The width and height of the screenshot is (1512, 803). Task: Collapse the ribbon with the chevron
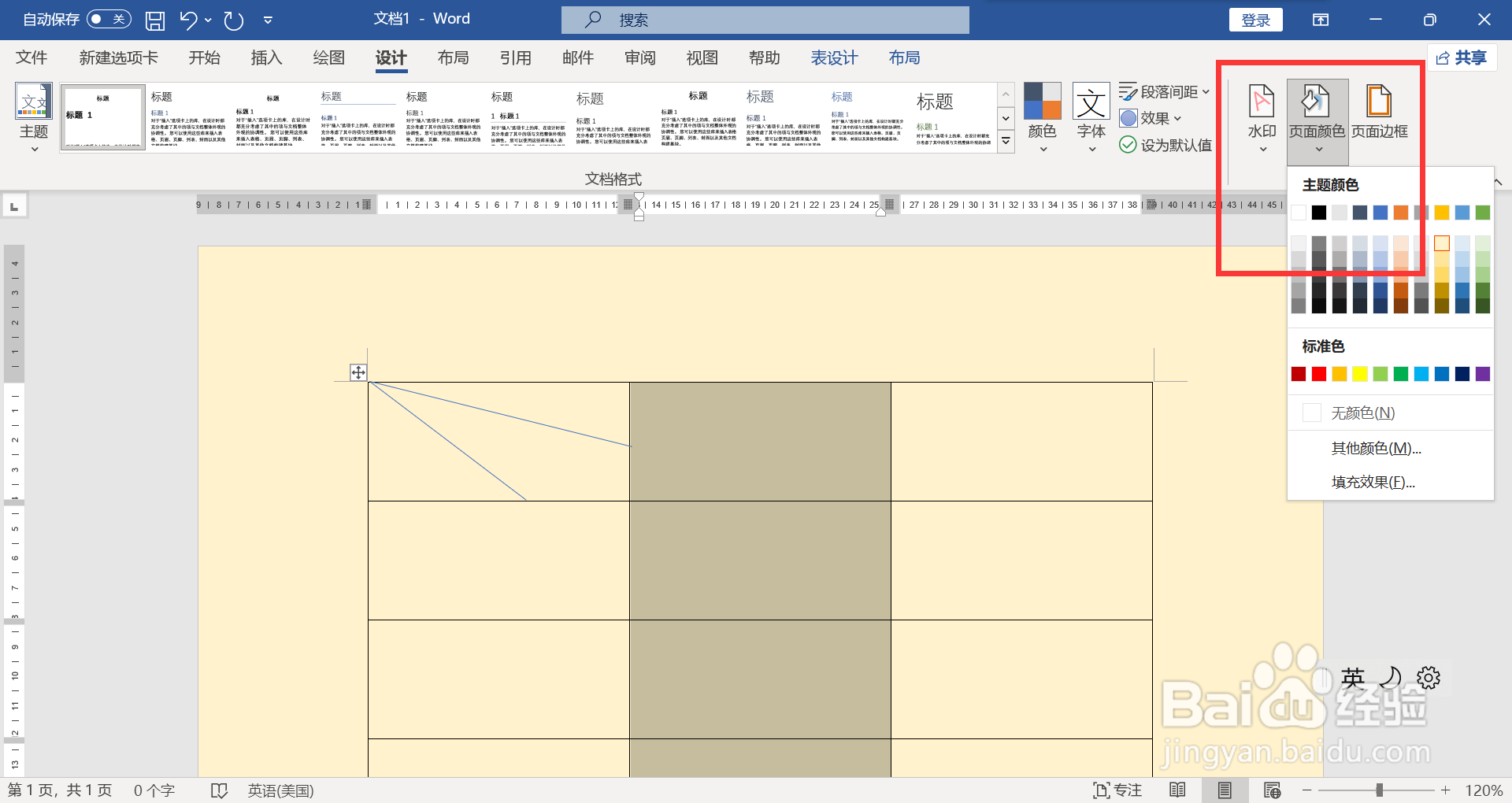tap(1498, 182)
